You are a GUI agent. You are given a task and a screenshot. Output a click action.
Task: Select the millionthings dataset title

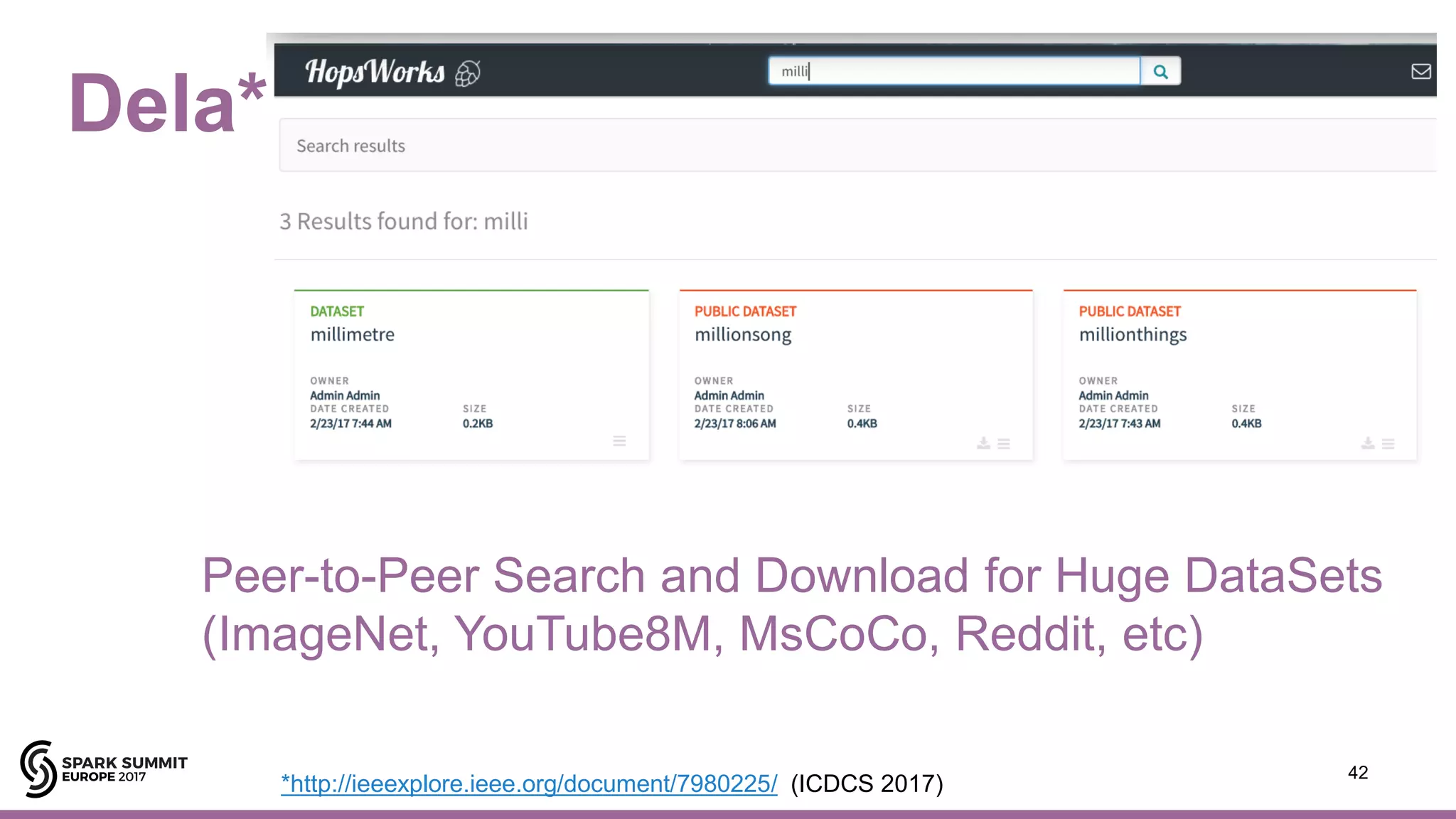(x=1133, y=335)
